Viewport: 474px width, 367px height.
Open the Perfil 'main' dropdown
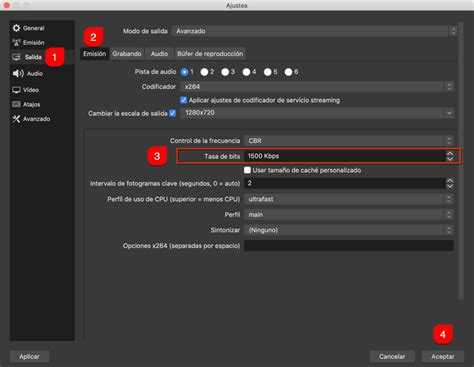coord(349,214)
